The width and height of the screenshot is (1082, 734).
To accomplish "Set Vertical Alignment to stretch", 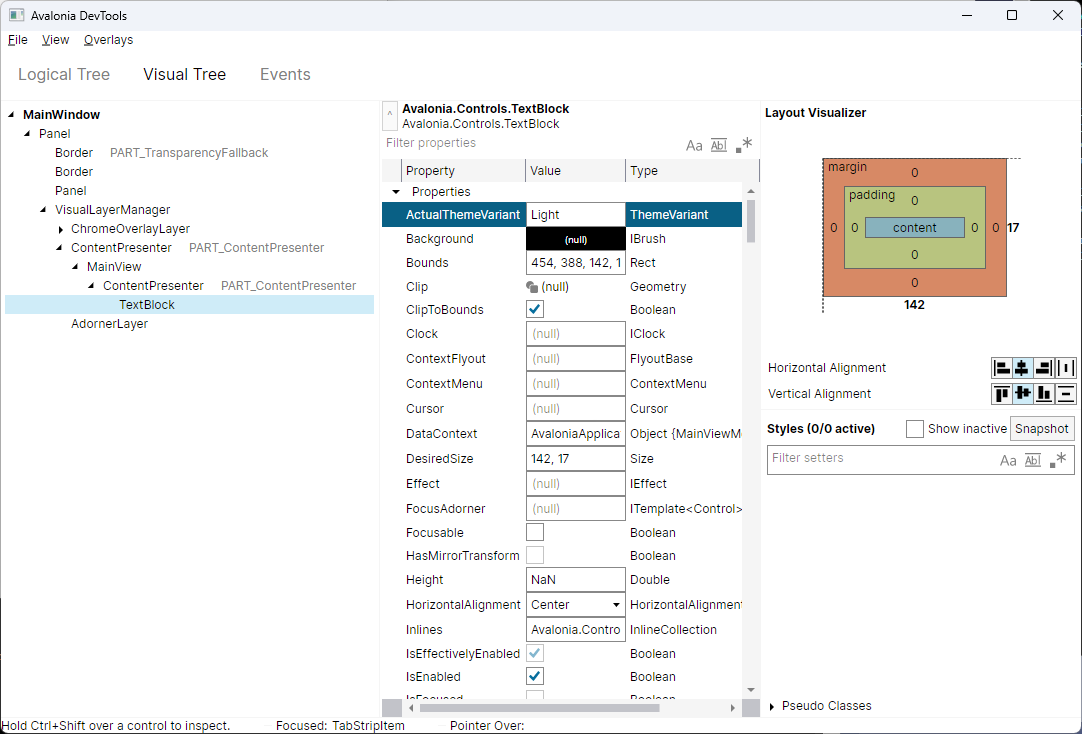I will (1065, 394).
